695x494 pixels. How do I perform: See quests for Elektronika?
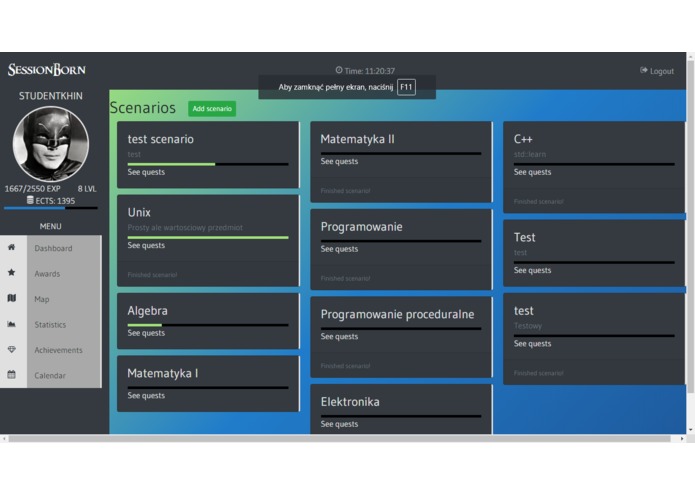[x=340, y=424]
